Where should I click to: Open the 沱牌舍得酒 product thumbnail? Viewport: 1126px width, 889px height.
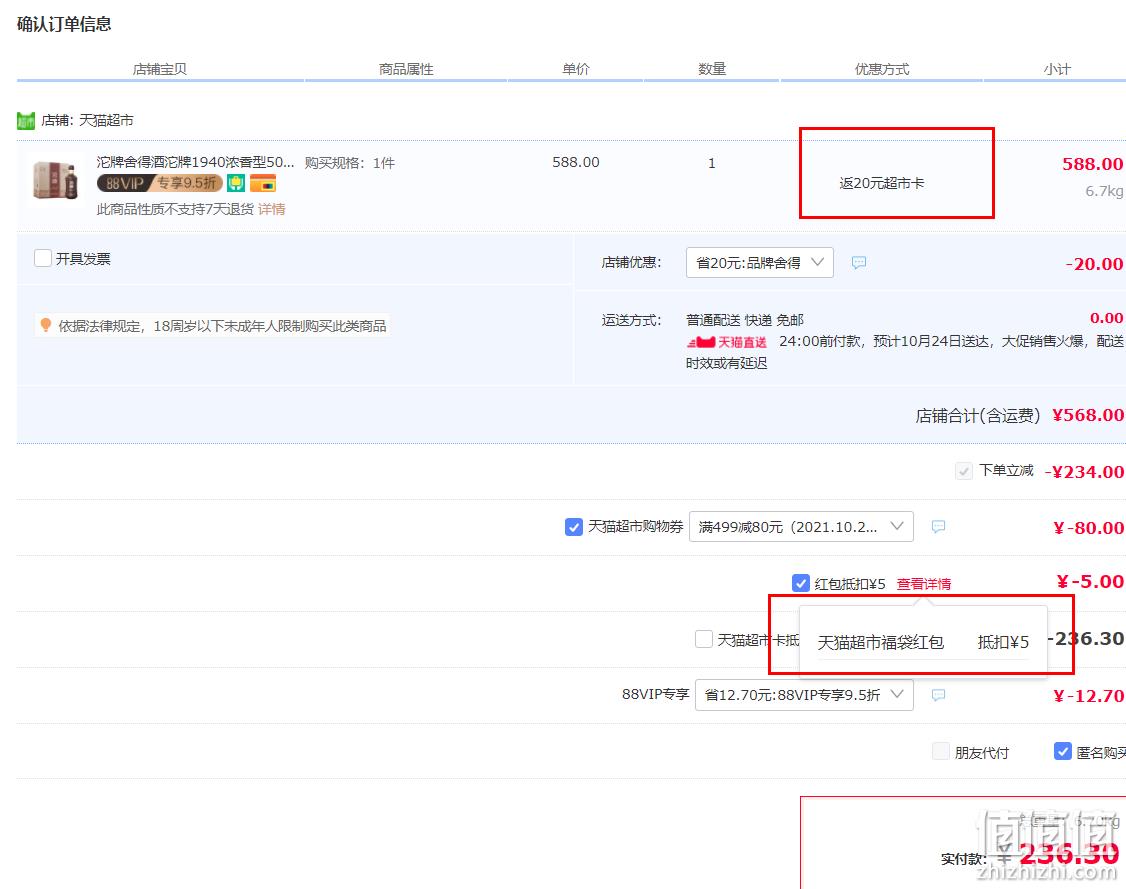pyautogui.click(x=56, y=180)
